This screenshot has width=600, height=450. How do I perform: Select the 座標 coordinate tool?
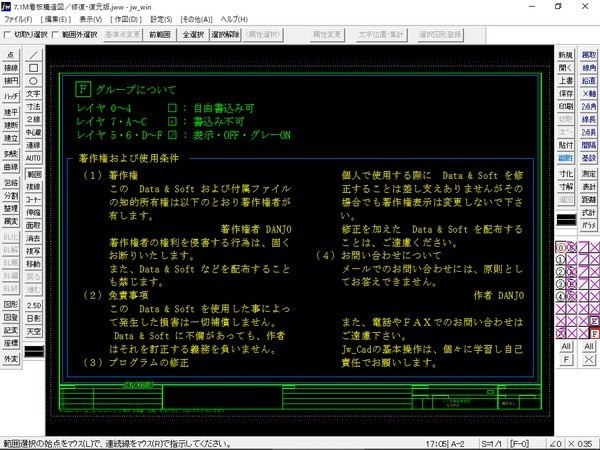11,343
